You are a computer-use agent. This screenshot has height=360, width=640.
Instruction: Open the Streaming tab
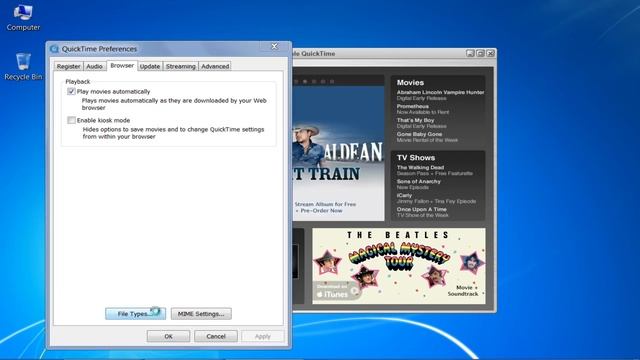point(181,66)
